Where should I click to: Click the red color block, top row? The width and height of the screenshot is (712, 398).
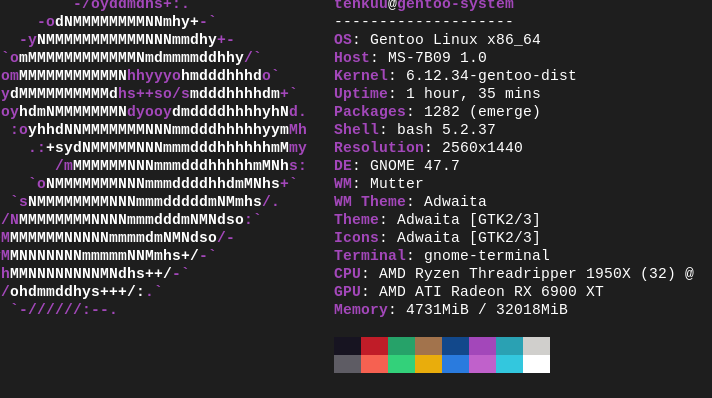(x=374, y=346)
